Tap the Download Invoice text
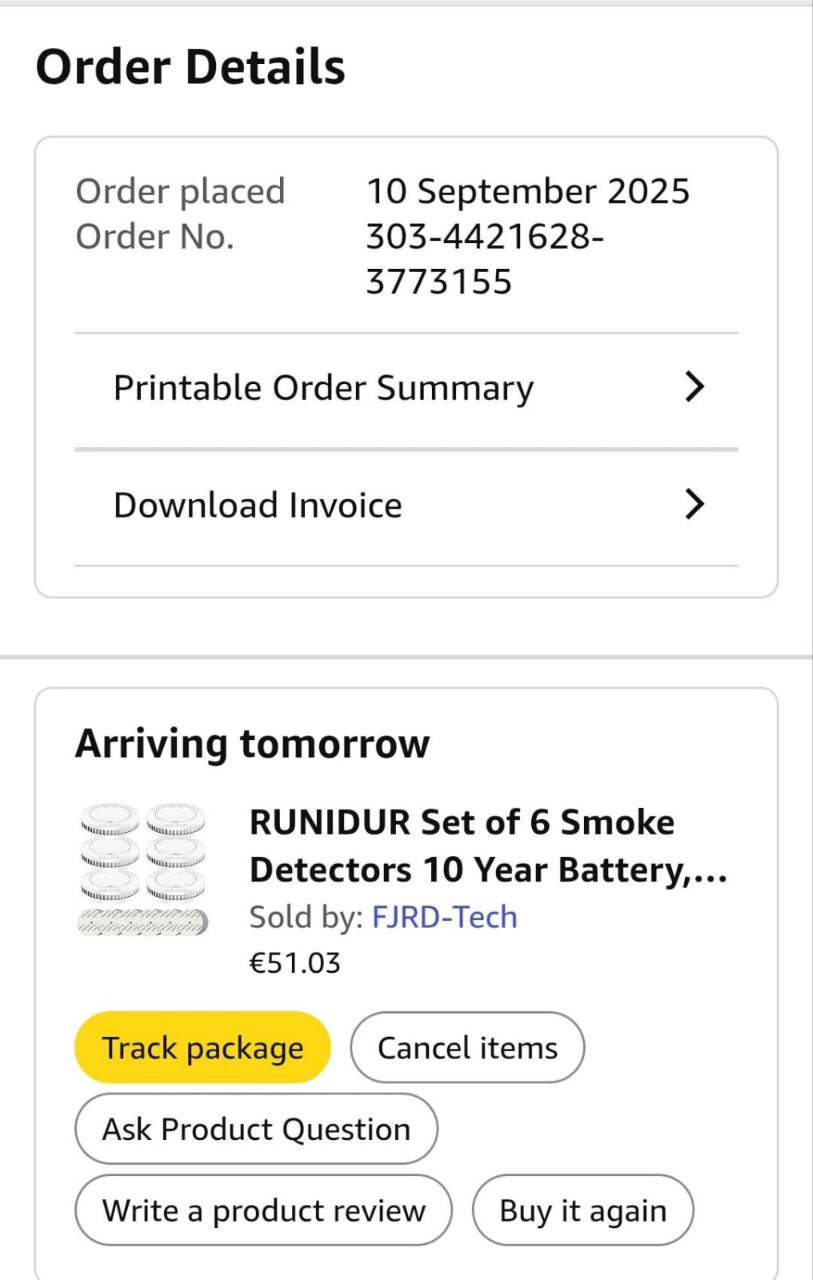 [258, 505]
